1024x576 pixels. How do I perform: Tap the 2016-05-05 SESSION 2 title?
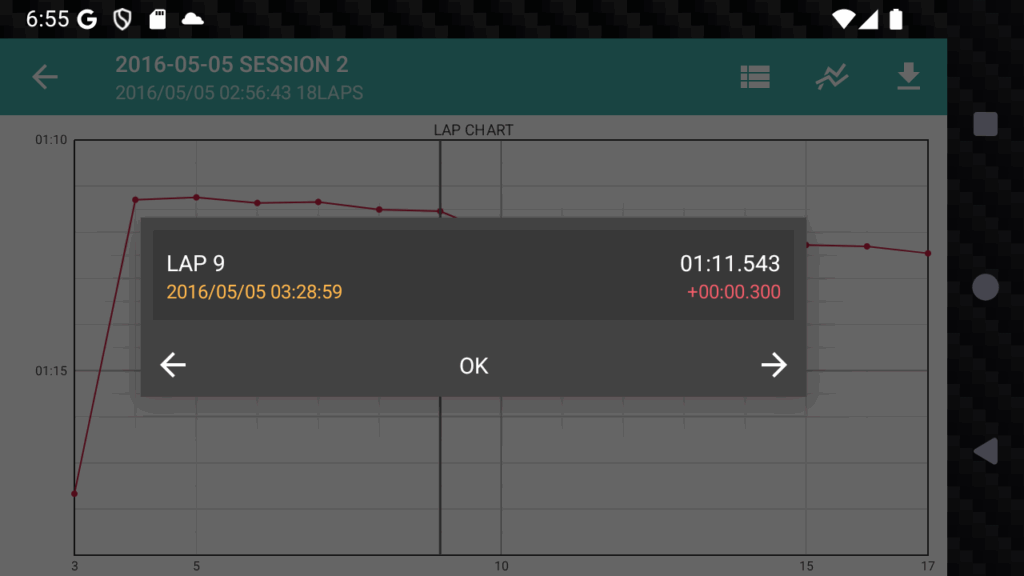(232, 65)
